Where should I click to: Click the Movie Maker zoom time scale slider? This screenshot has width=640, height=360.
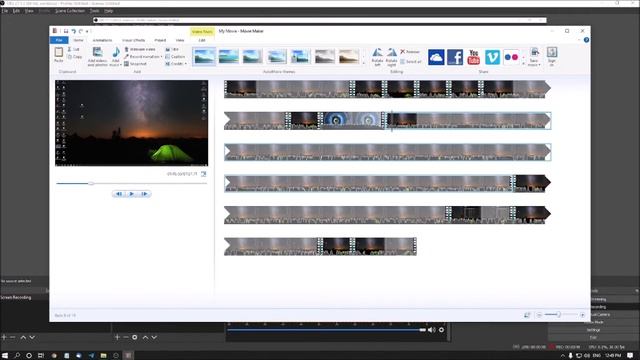pyautogui.click(x=560, y=315)
